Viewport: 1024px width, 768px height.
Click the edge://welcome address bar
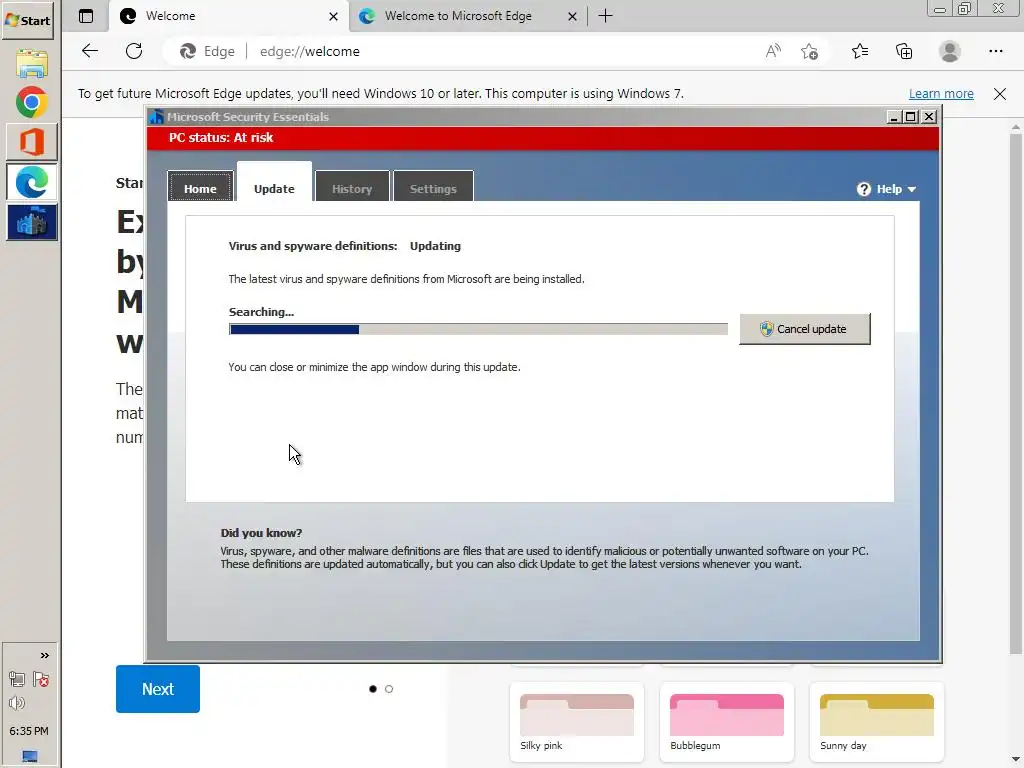(x=496, y=51)
